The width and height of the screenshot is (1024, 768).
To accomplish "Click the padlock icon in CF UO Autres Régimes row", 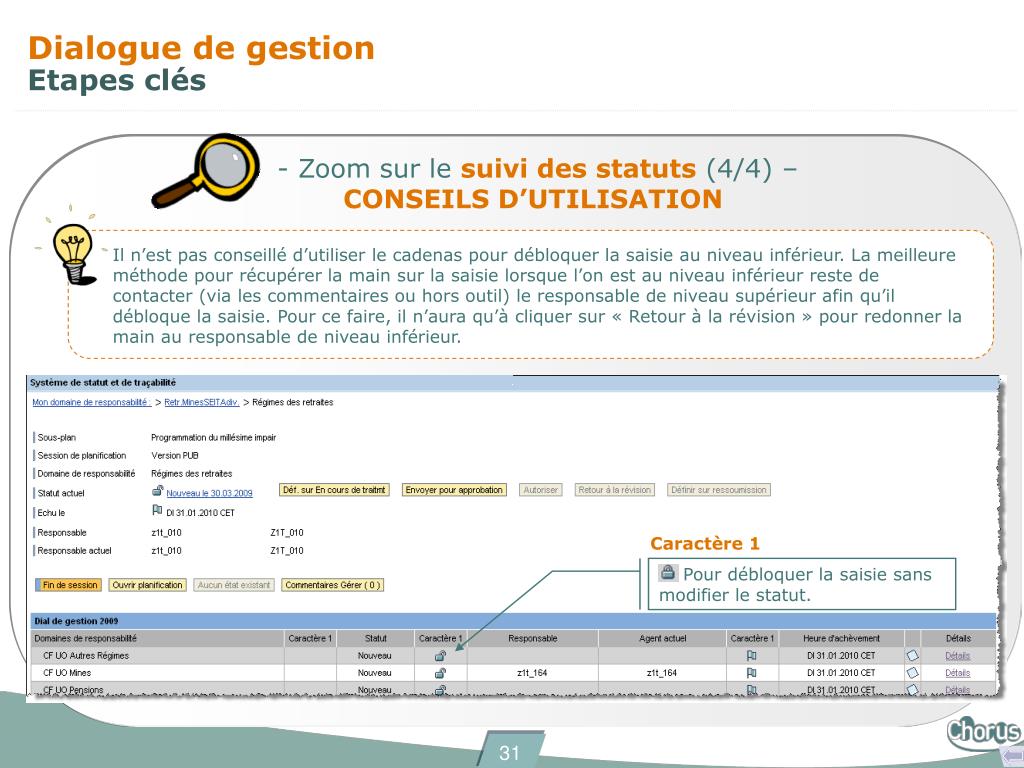I will pyautogui.click(x=440, y=656).
